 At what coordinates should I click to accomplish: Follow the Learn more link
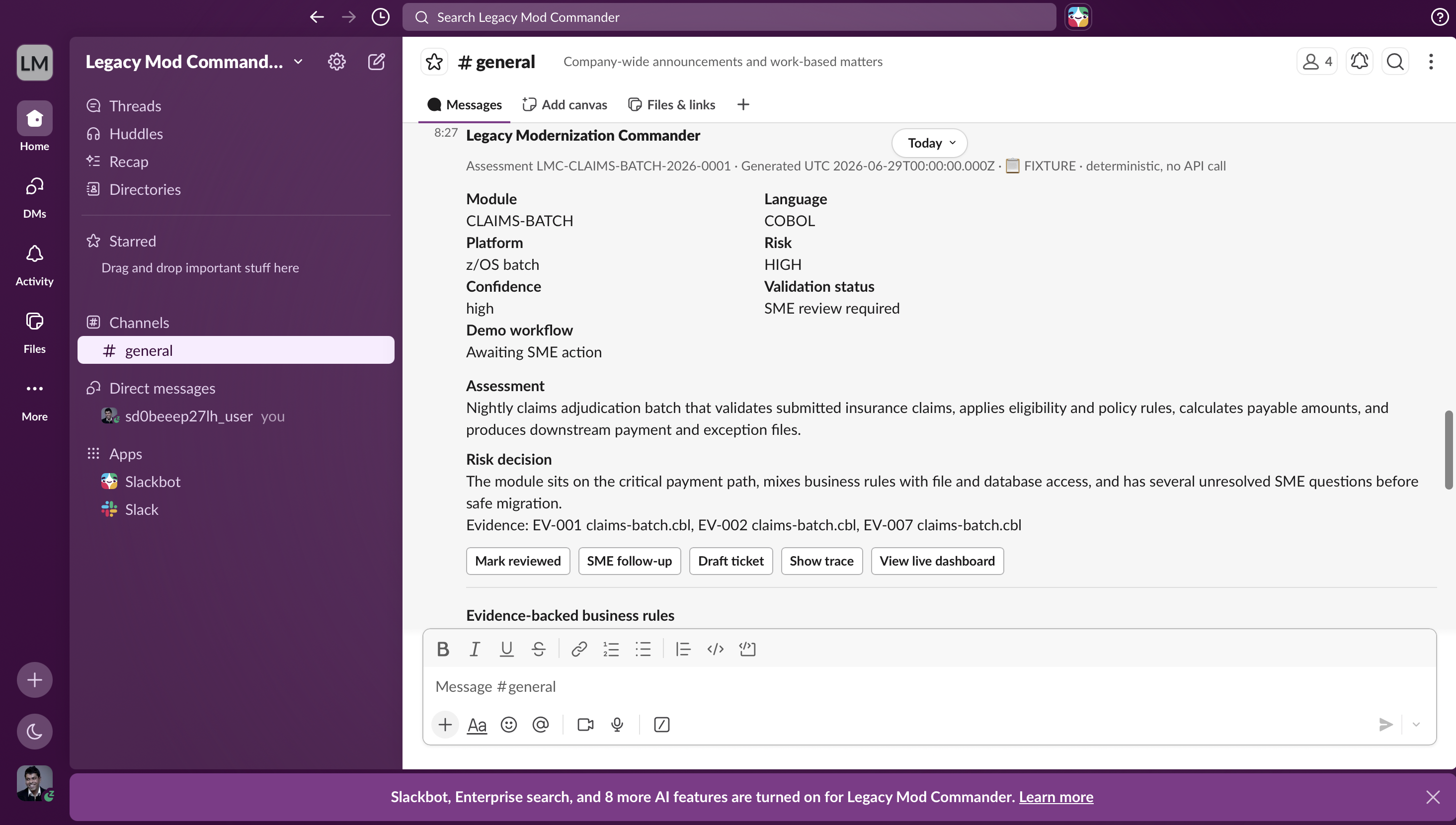pos(1056,797)
